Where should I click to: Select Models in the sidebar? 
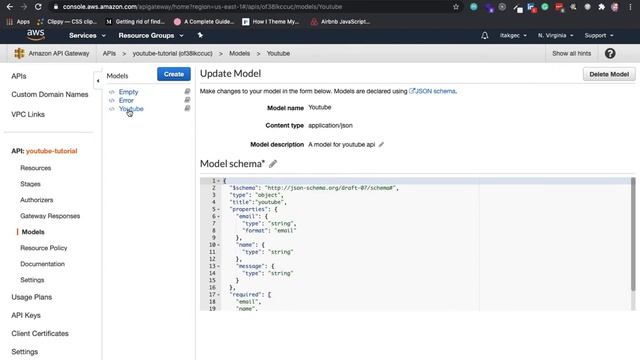[33, 232]
